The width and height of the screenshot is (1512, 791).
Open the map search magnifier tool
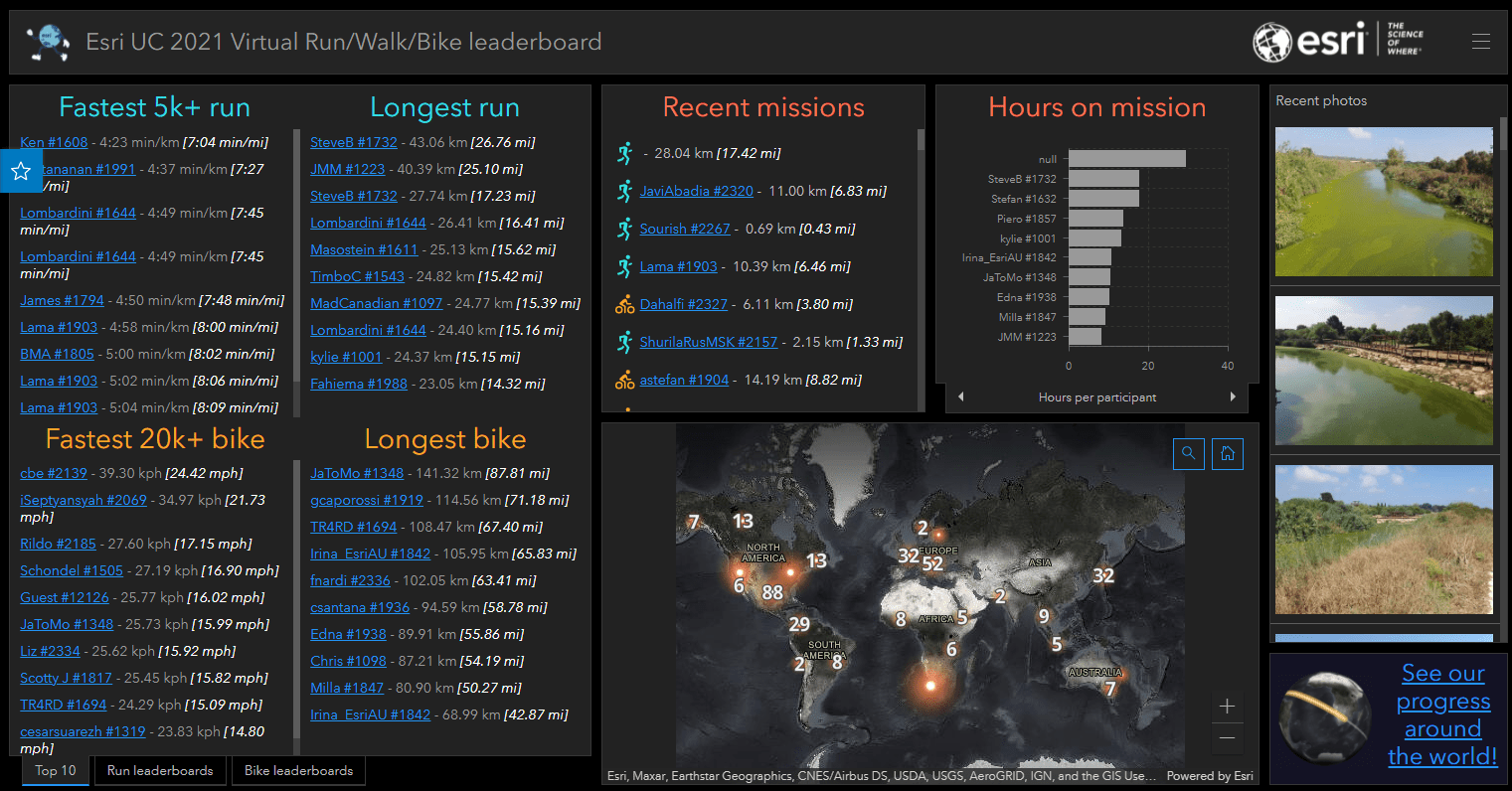pos(1189,453)
